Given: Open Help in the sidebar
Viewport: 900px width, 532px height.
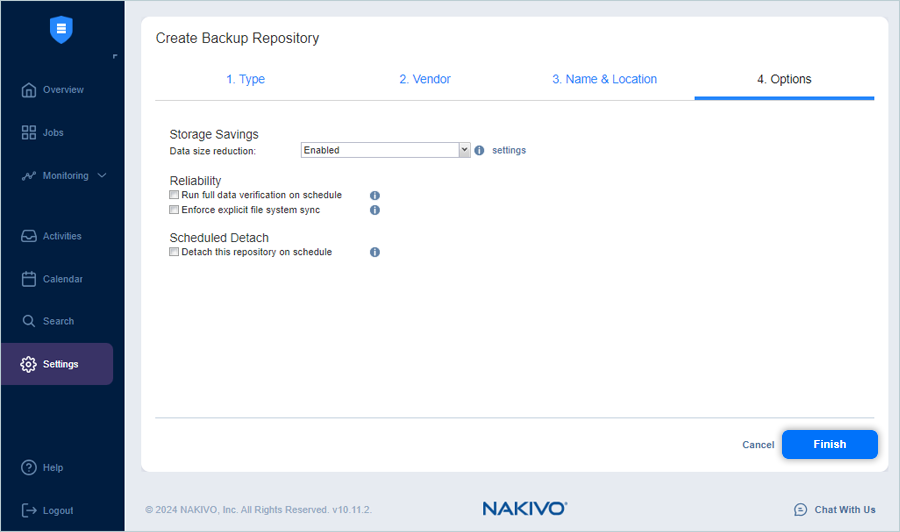Looking at the screenshot, I should pos(53,468).
